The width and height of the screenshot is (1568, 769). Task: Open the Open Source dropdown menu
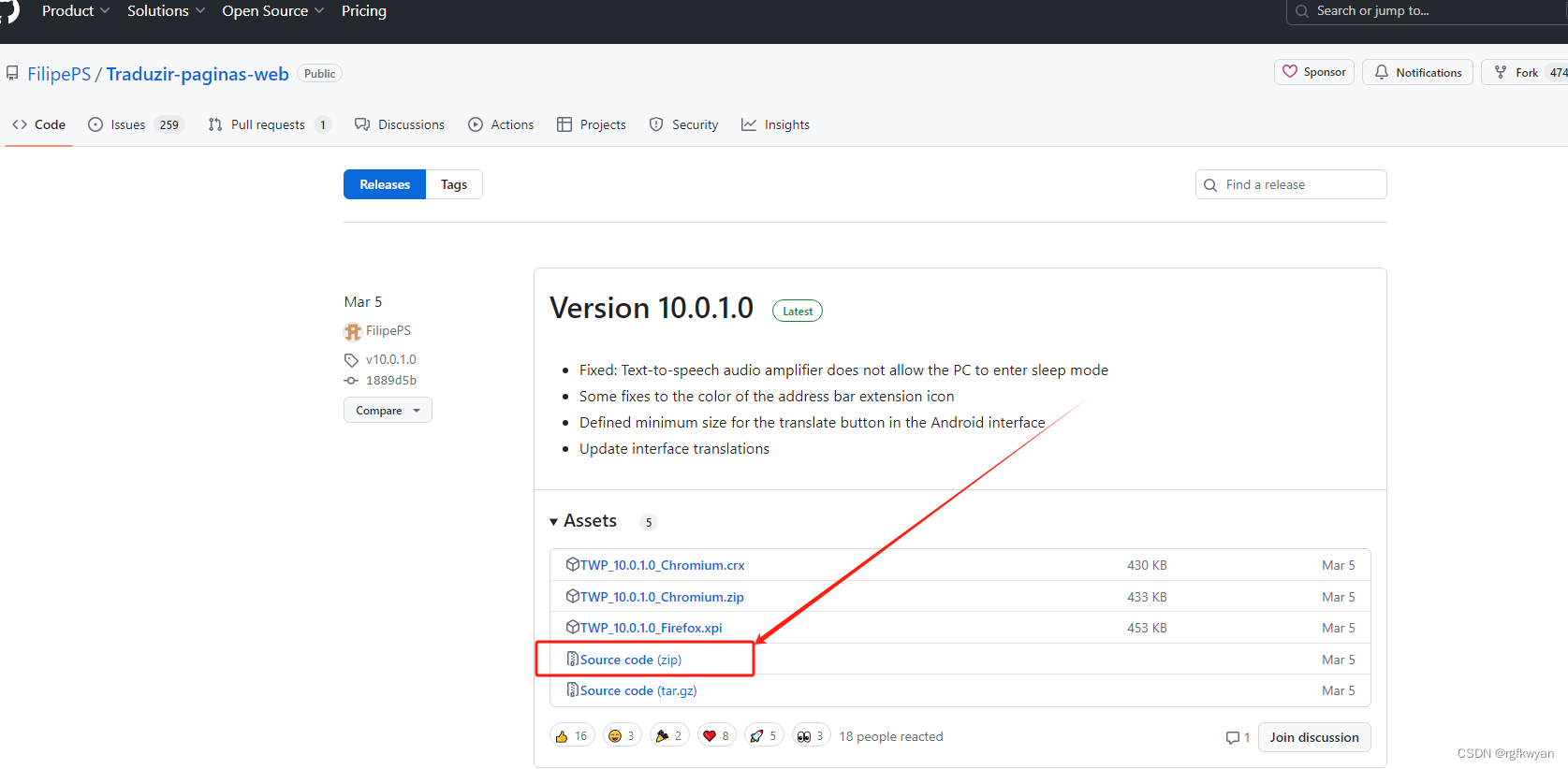[272, 11]
